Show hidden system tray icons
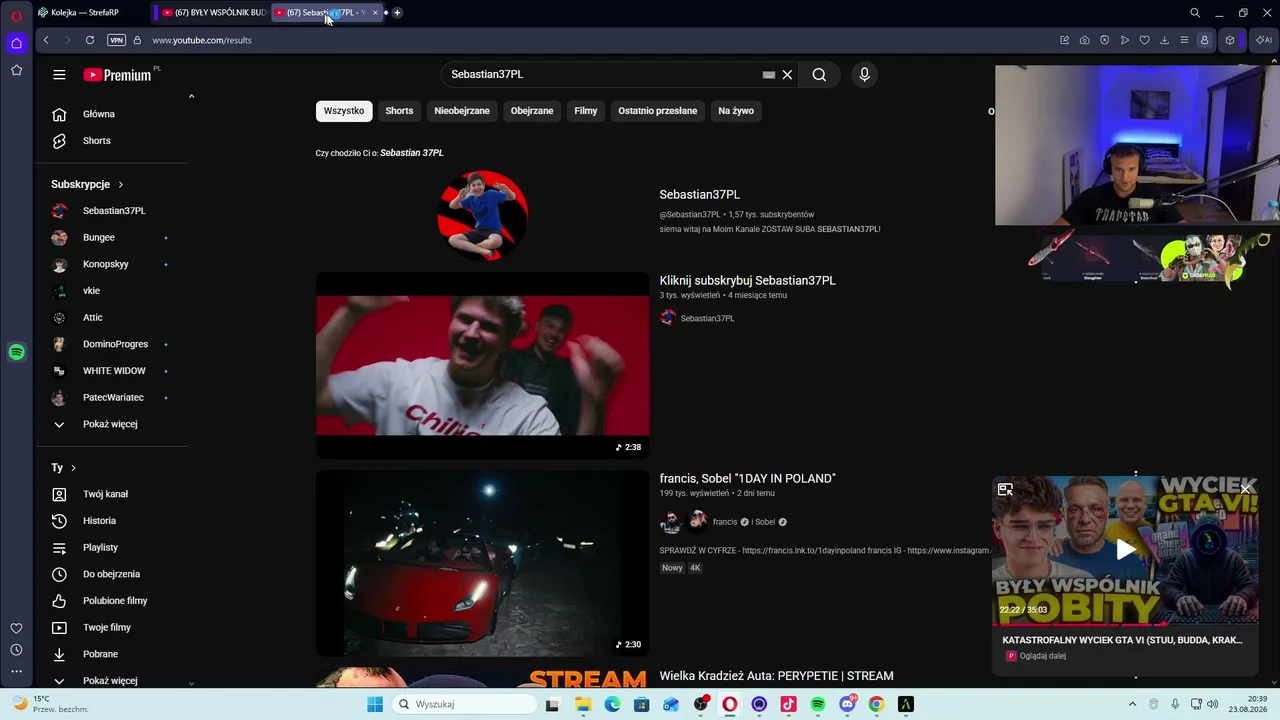1280x720 pixels. point(1132,704)
